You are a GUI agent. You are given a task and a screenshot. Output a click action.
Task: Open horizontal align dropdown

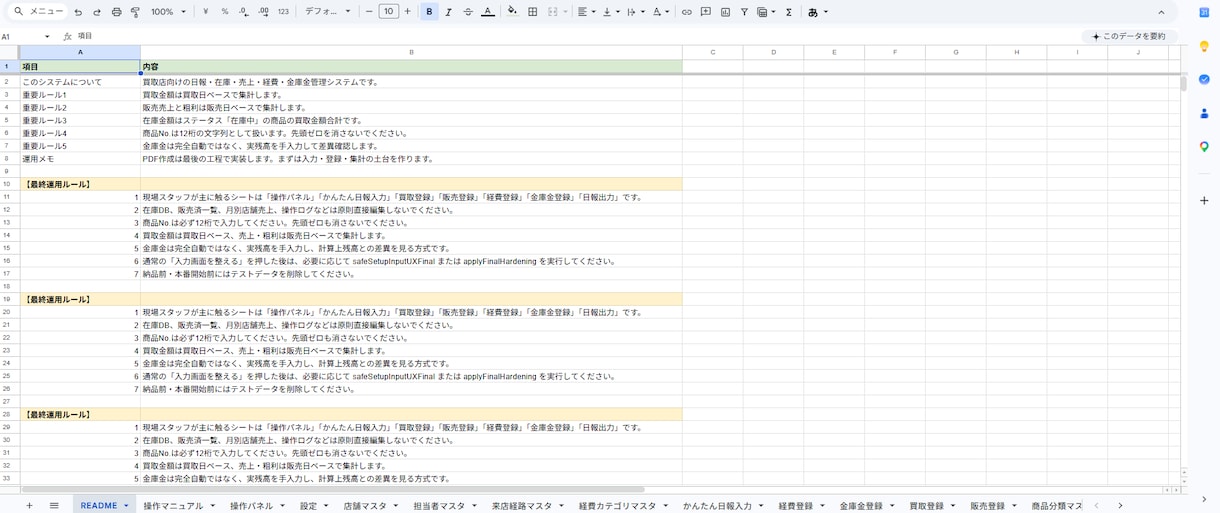pos(586,12)
